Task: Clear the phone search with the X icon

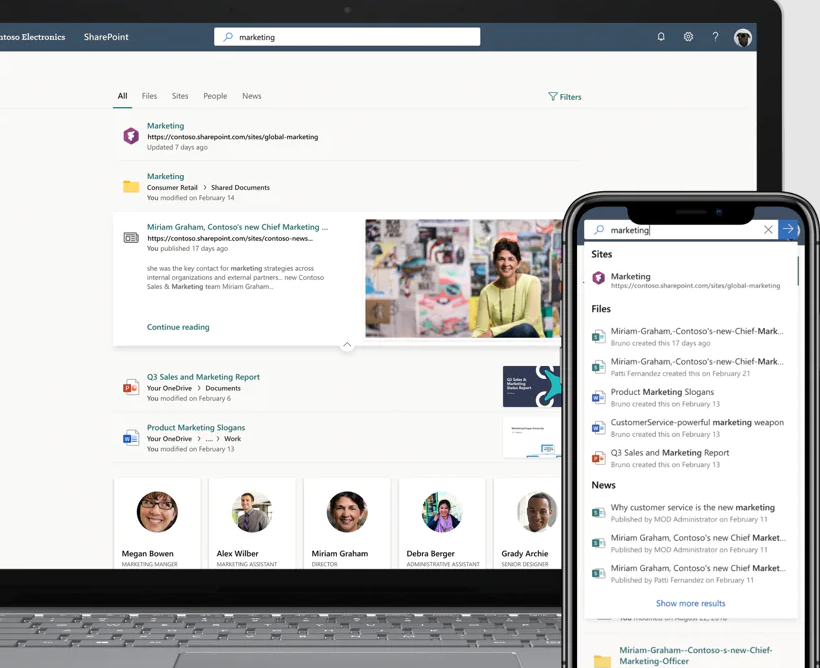Action: tap(768, 229)
